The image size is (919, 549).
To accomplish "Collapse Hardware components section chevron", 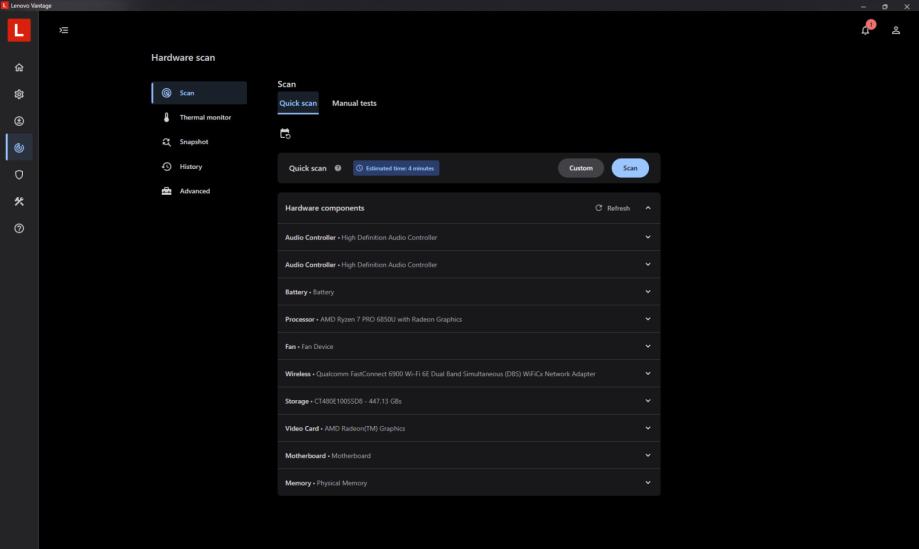I will click(648, 208).
